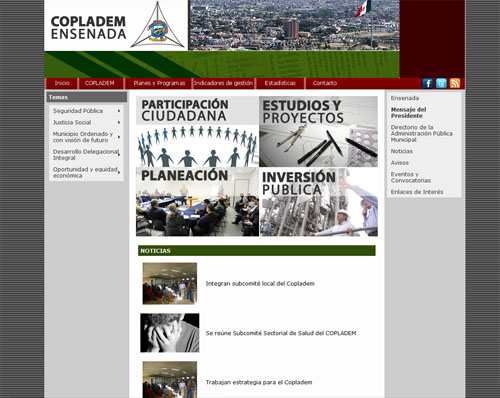Image resolution: width=500 pixels, height=398 pixels.
Task: Click the Temas panel header
Action: click(87, 97)
